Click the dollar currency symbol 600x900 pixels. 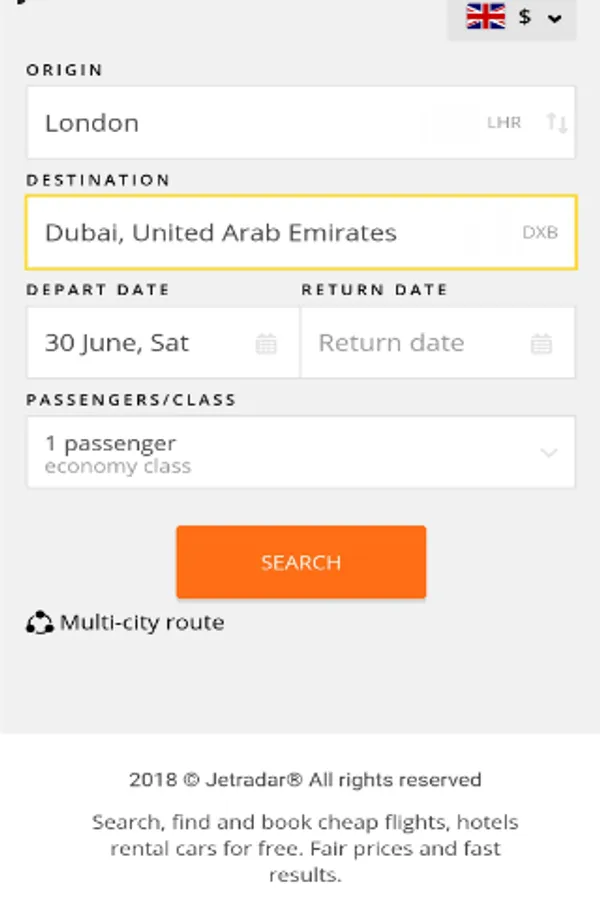click(525, 17)
